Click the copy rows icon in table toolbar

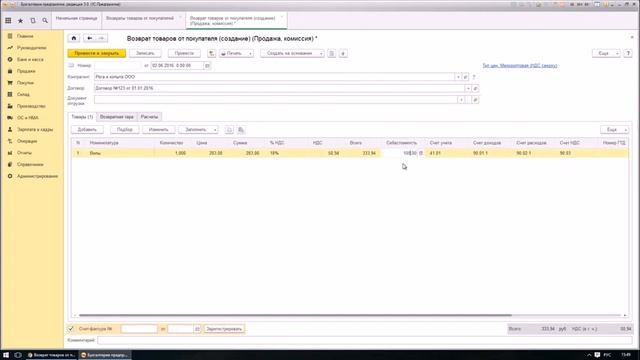point(241,130)
